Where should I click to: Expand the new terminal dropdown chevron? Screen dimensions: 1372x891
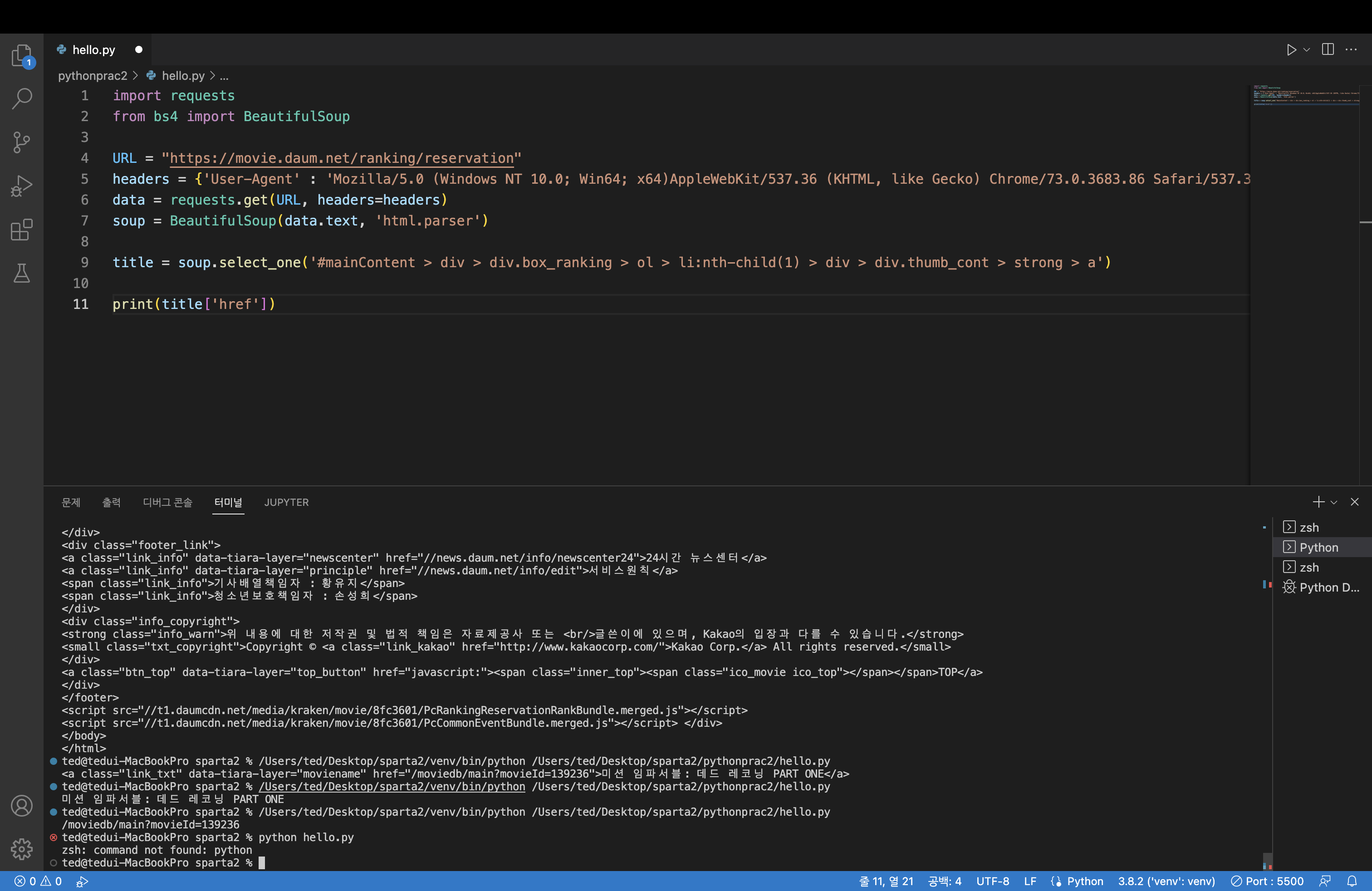[1333, 502]
